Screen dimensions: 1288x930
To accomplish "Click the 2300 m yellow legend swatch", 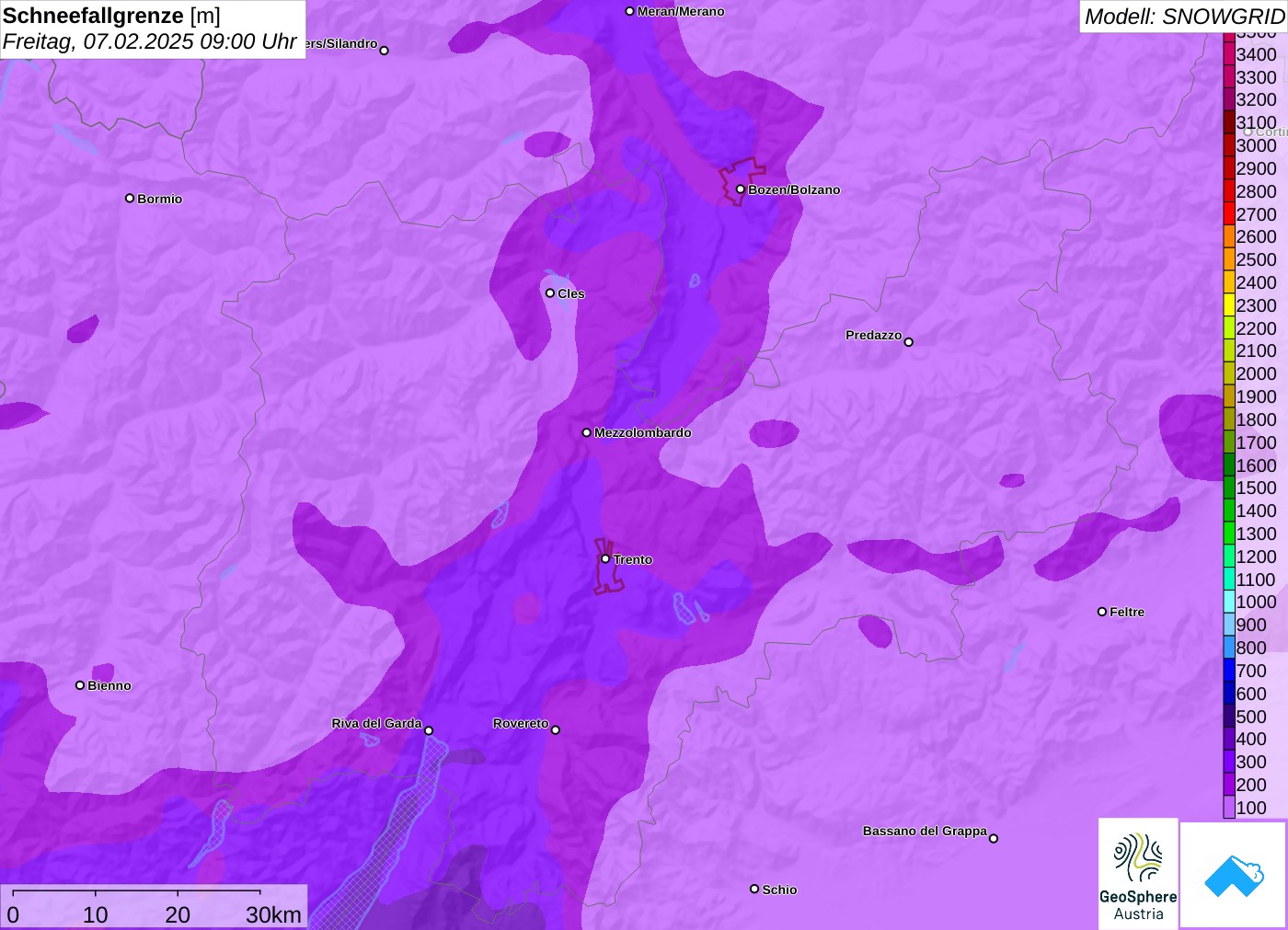I will coord(1229,305).
